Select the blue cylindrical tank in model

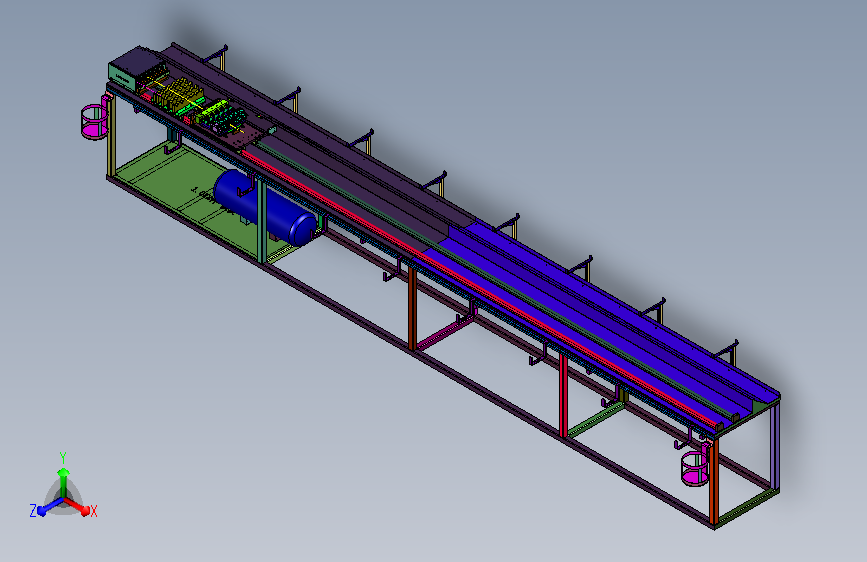[265, 208]
